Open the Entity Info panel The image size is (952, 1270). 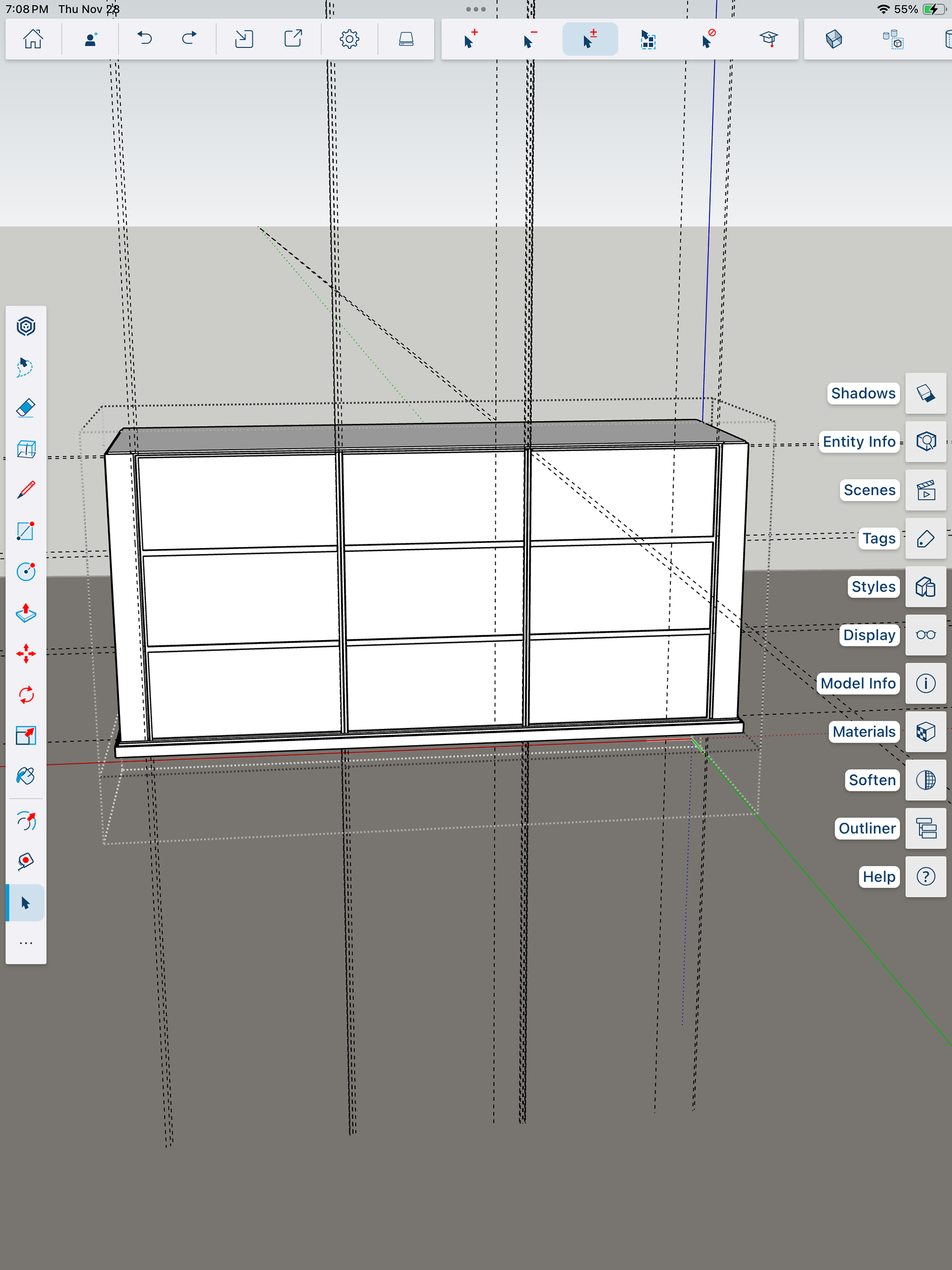coord(925,441)
